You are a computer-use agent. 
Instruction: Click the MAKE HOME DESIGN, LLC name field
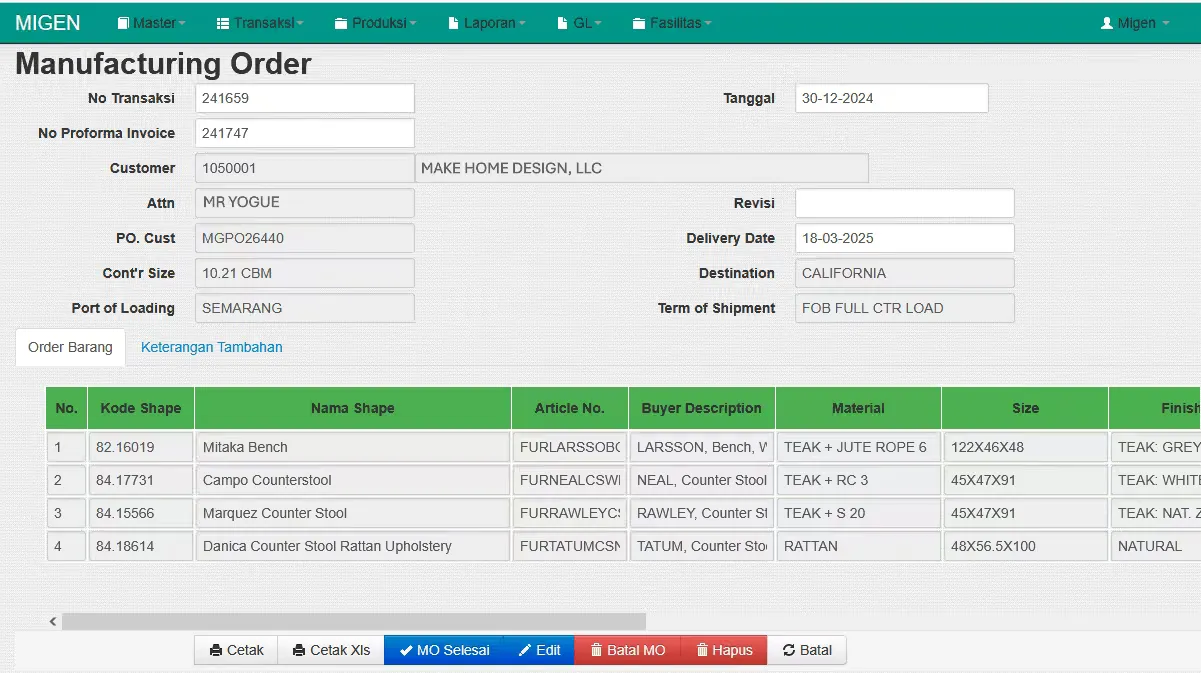(x=642, y=168)
